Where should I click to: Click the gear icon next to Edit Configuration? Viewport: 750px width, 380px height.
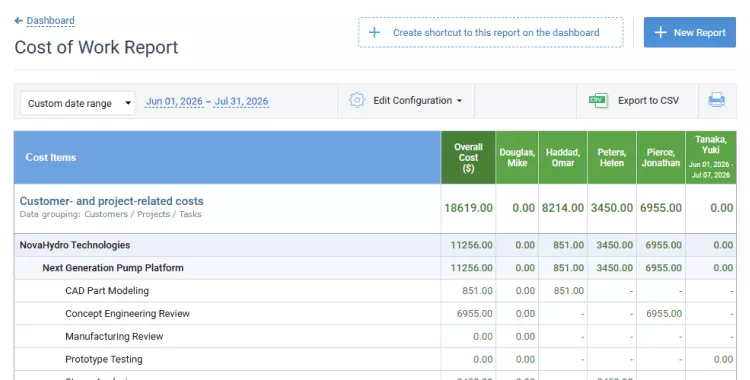(357, 101)
